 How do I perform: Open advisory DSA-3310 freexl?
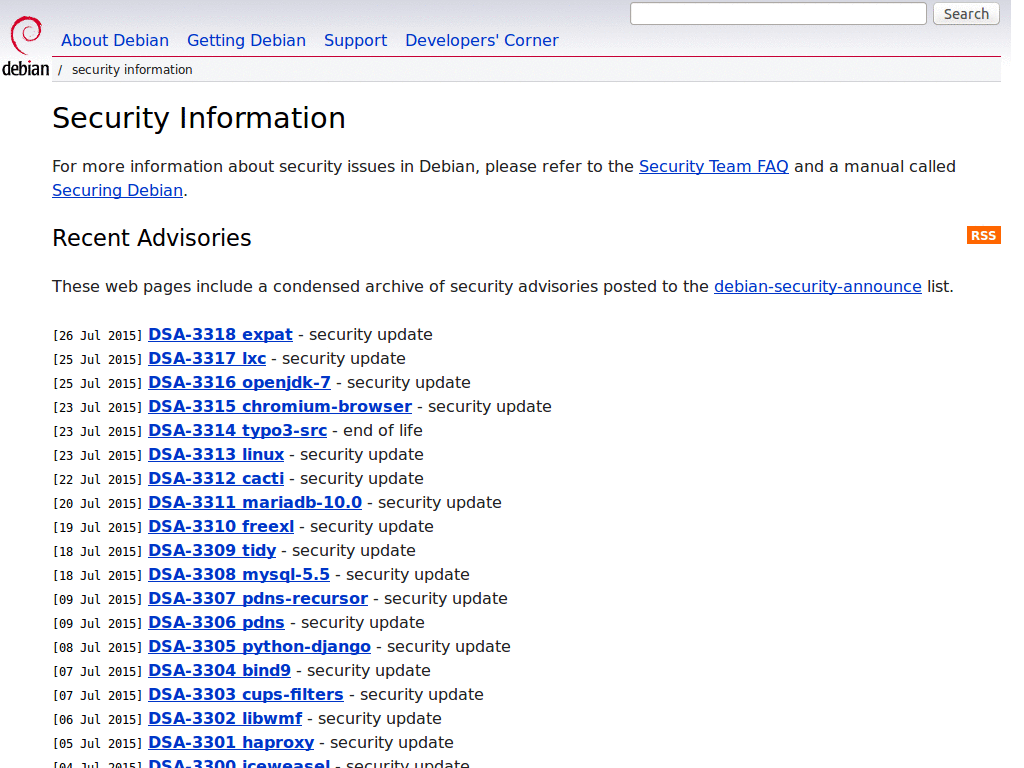(221, 526)
